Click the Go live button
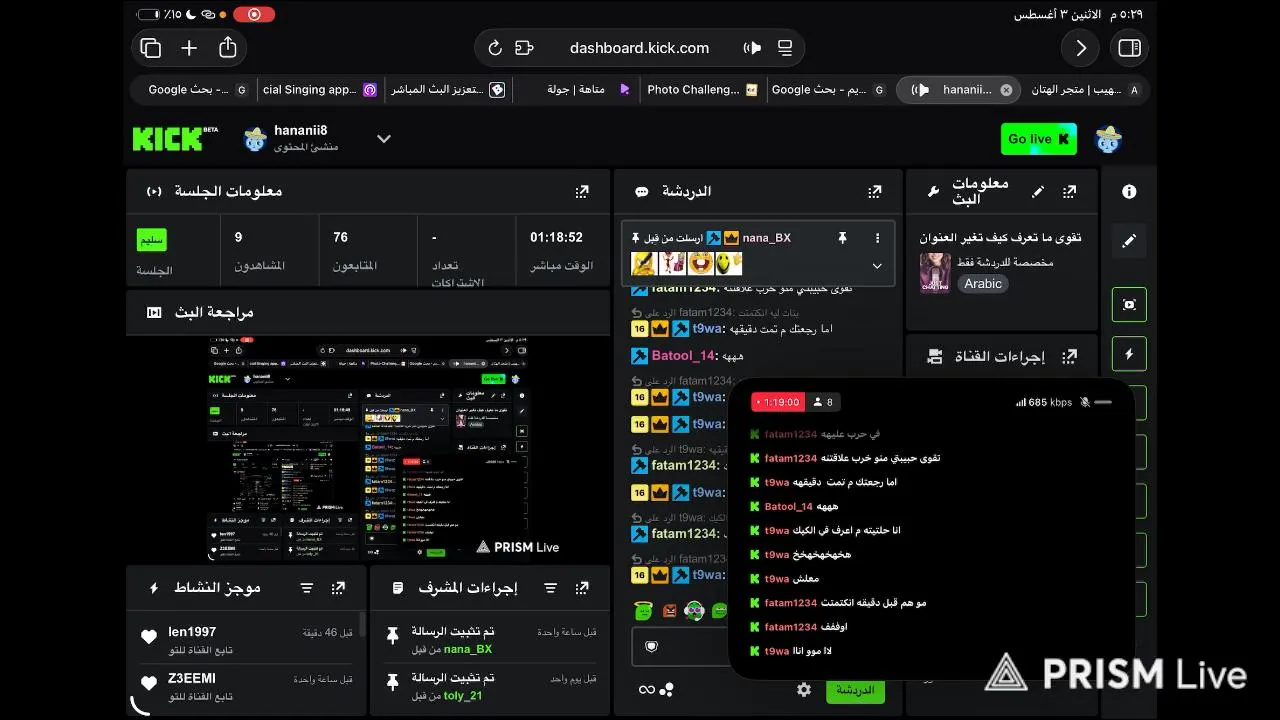The image size is (1280, 720). (1038, 139)
